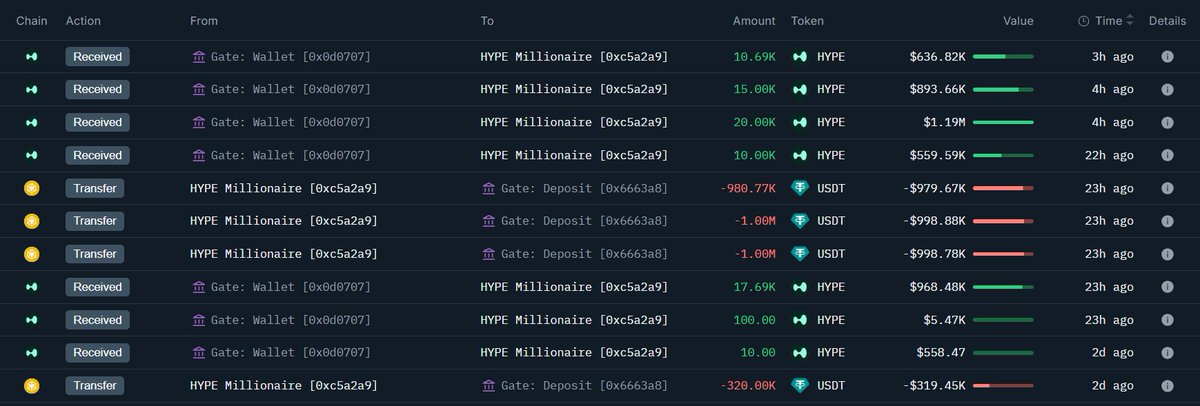
Task: Click Received badge in $5.47K row
Action: (97, 321)
